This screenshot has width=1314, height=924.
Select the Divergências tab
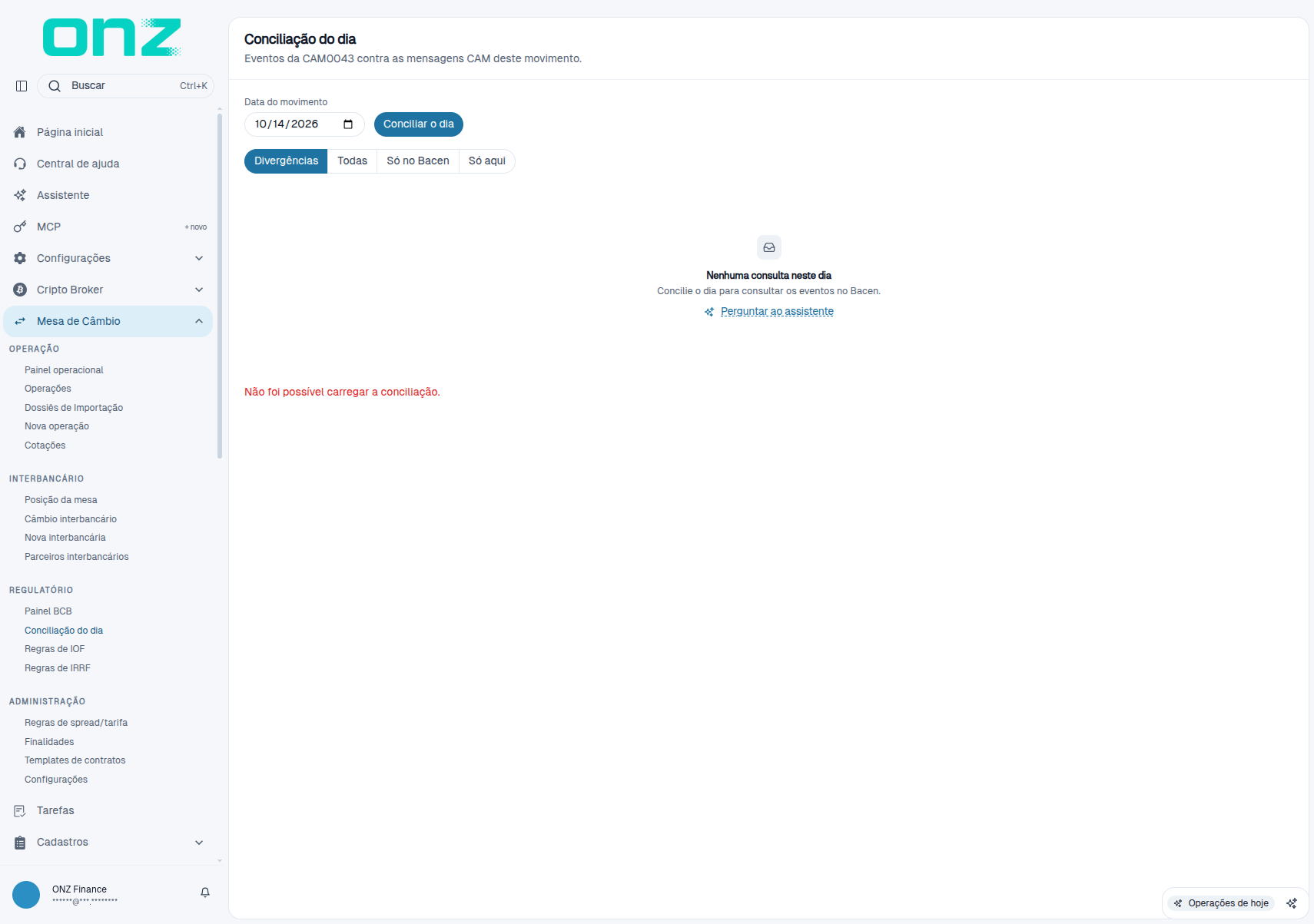pos(286,161)
